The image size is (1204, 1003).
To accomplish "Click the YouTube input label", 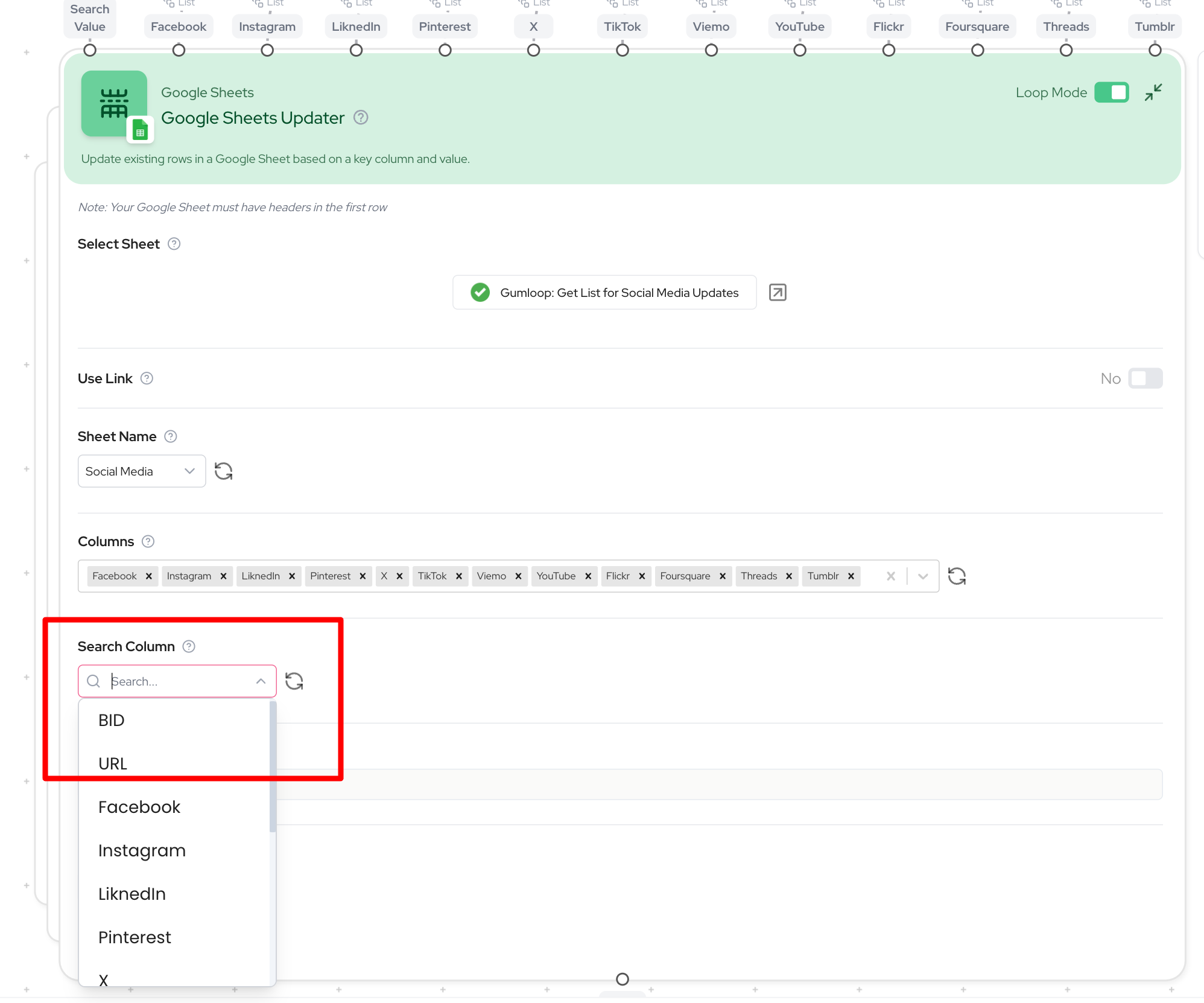I will click(800, 27).
